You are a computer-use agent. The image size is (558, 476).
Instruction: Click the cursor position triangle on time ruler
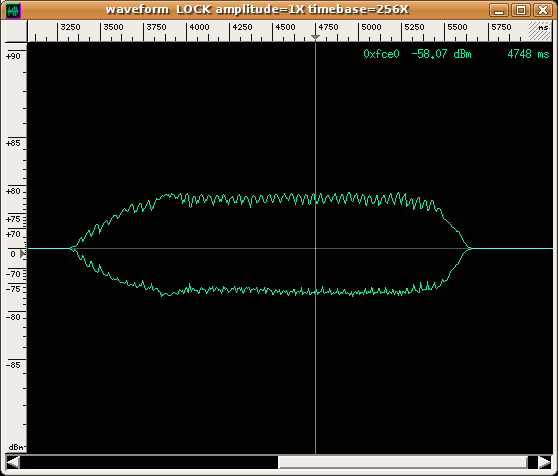[315, 37]
